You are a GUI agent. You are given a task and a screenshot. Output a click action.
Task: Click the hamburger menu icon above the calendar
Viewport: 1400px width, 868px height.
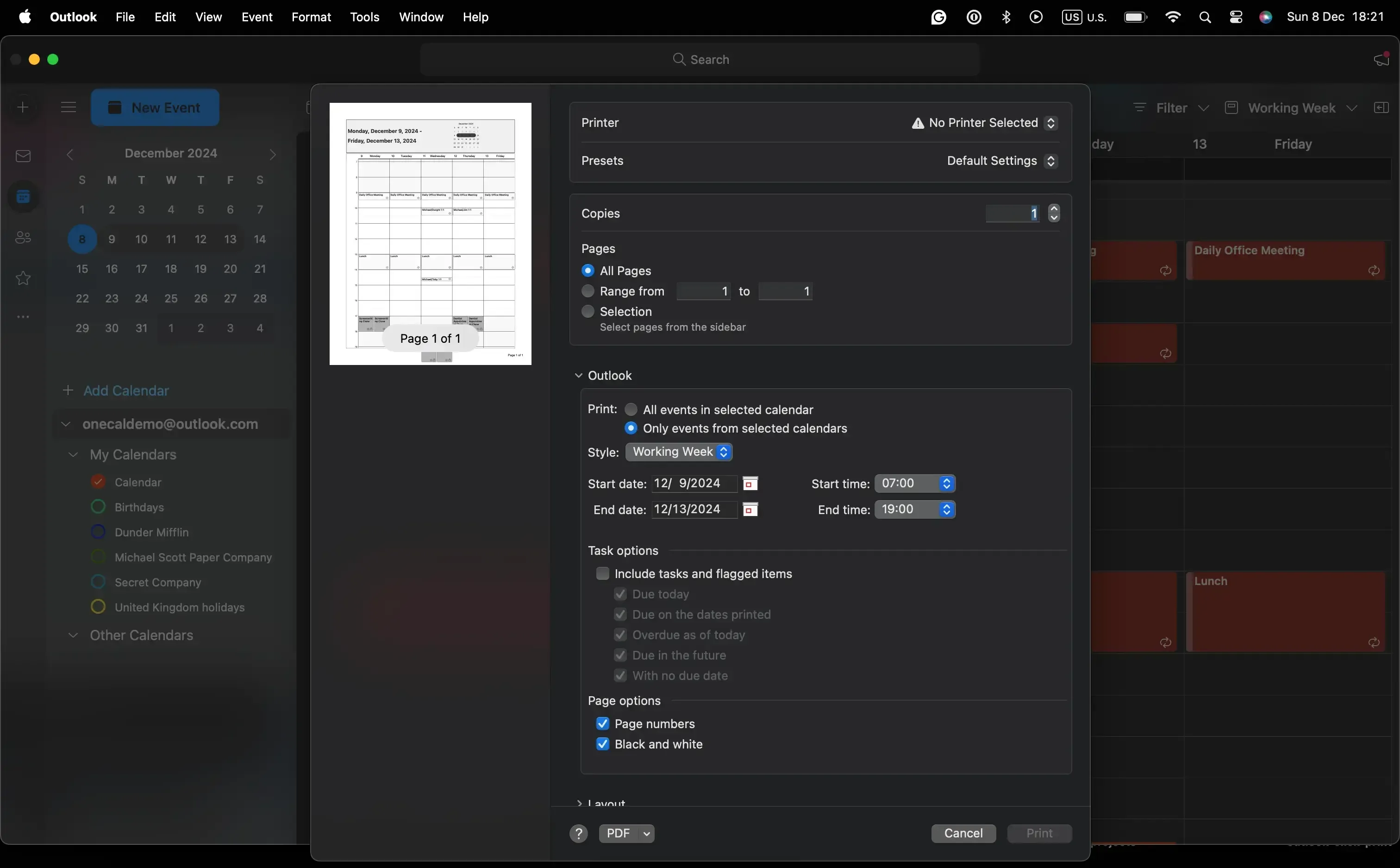pyautogui.click(x=68, y=107)
